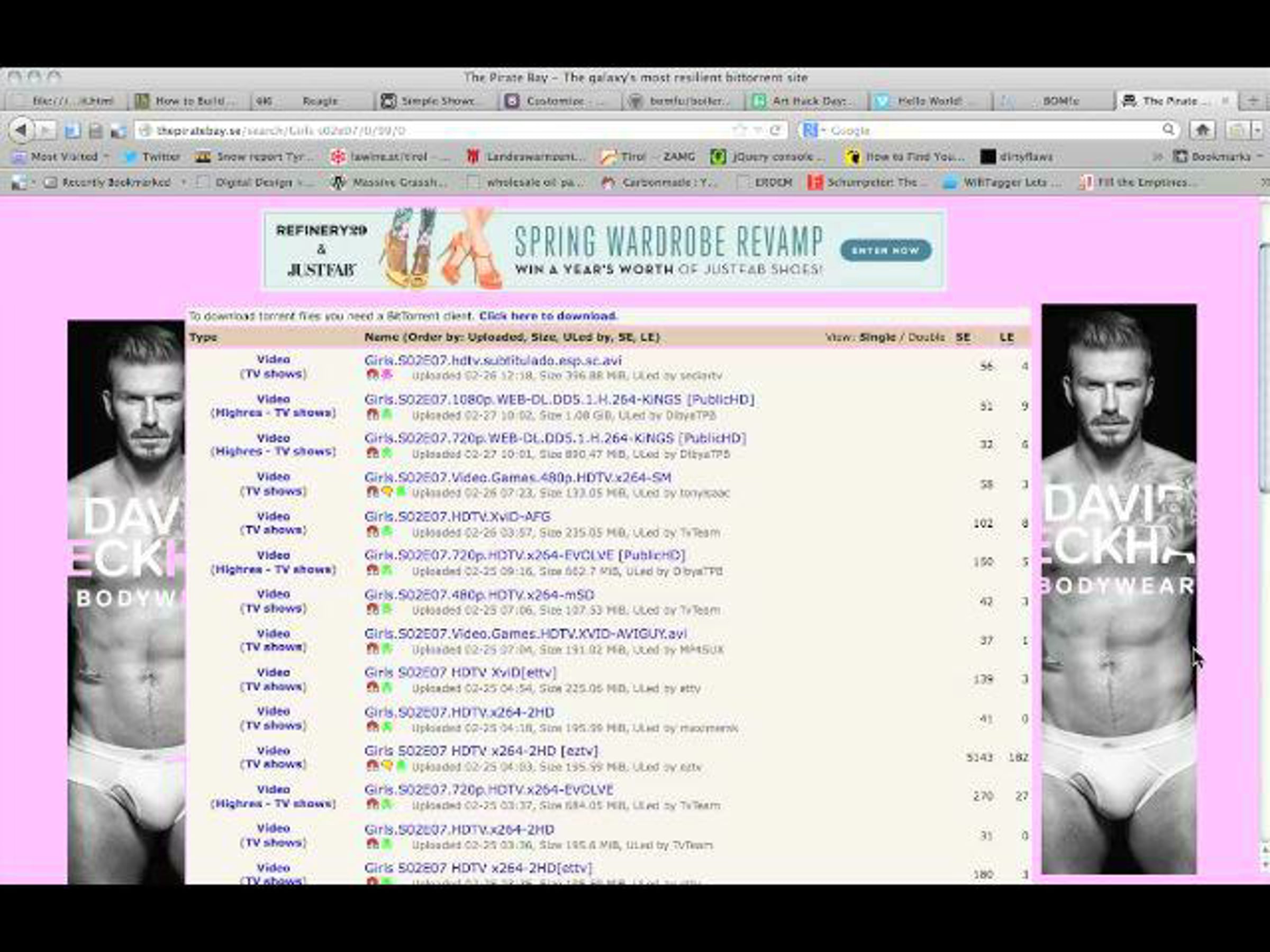This screenshot has height=952, width=1270.
Task: Click the green trusted icon under Girls.S02E07.HDTV.XviD-AFG
Action: pyautogui.click(x=387, y=532)
